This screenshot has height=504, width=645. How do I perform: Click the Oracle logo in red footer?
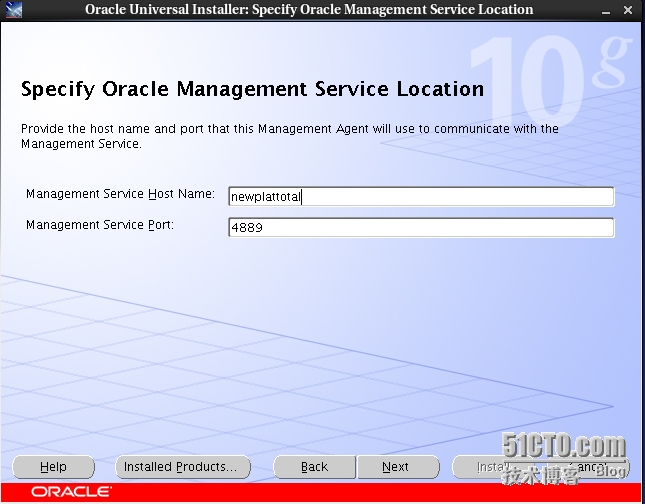point(71,492)
